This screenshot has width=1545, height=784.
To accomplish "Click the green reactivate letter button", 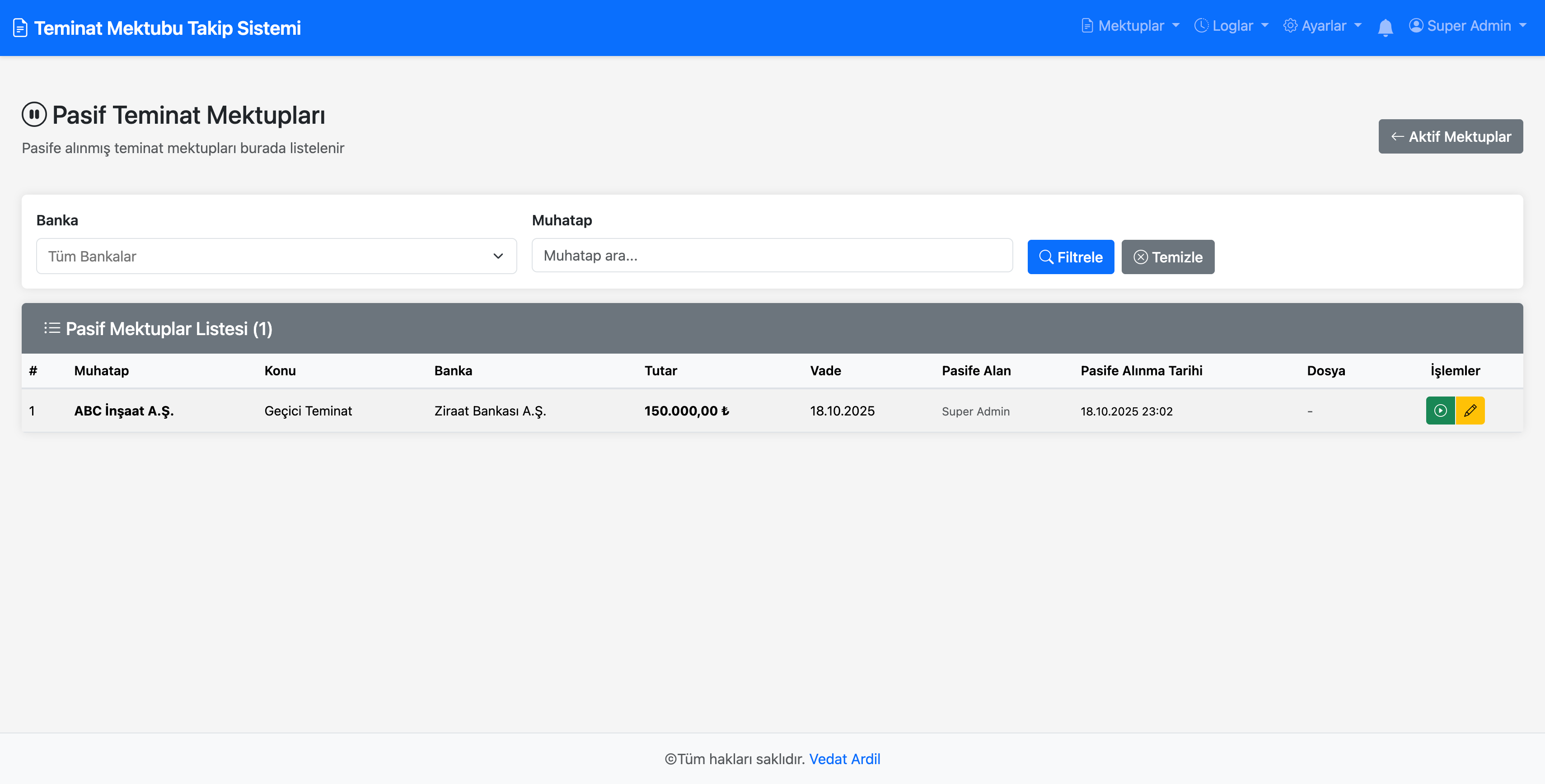I will click(x=1440, y=411).
